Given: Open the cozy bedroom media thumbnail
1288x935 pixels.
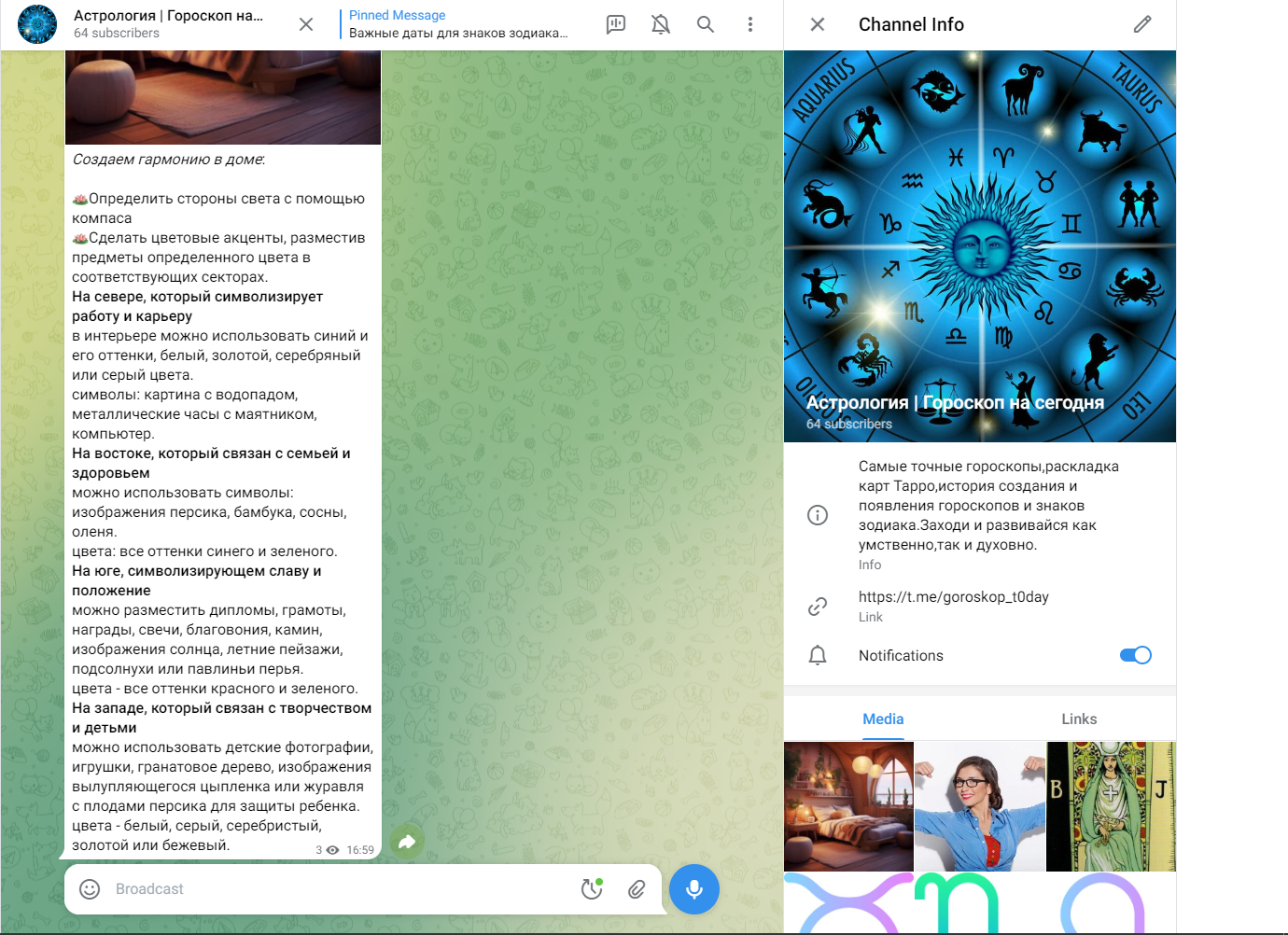Looking at the screenshot, I should (848, 806).
